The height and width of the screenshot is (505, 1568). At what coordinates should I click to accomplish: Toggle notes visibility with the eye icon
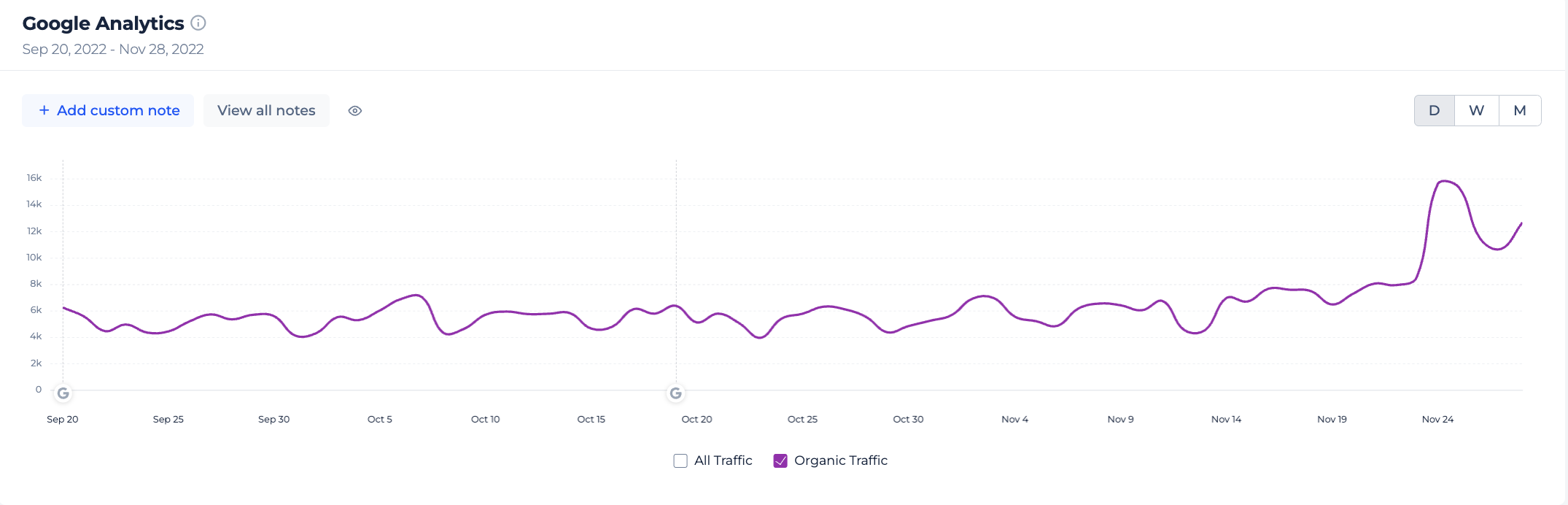[x=355, y=111]
